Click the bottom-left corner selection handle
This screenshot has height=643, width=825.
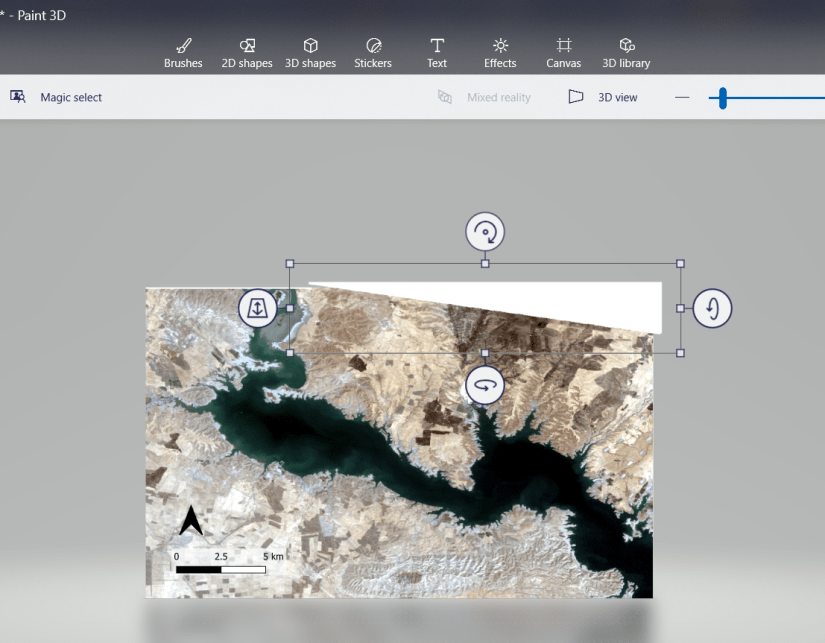289,352
